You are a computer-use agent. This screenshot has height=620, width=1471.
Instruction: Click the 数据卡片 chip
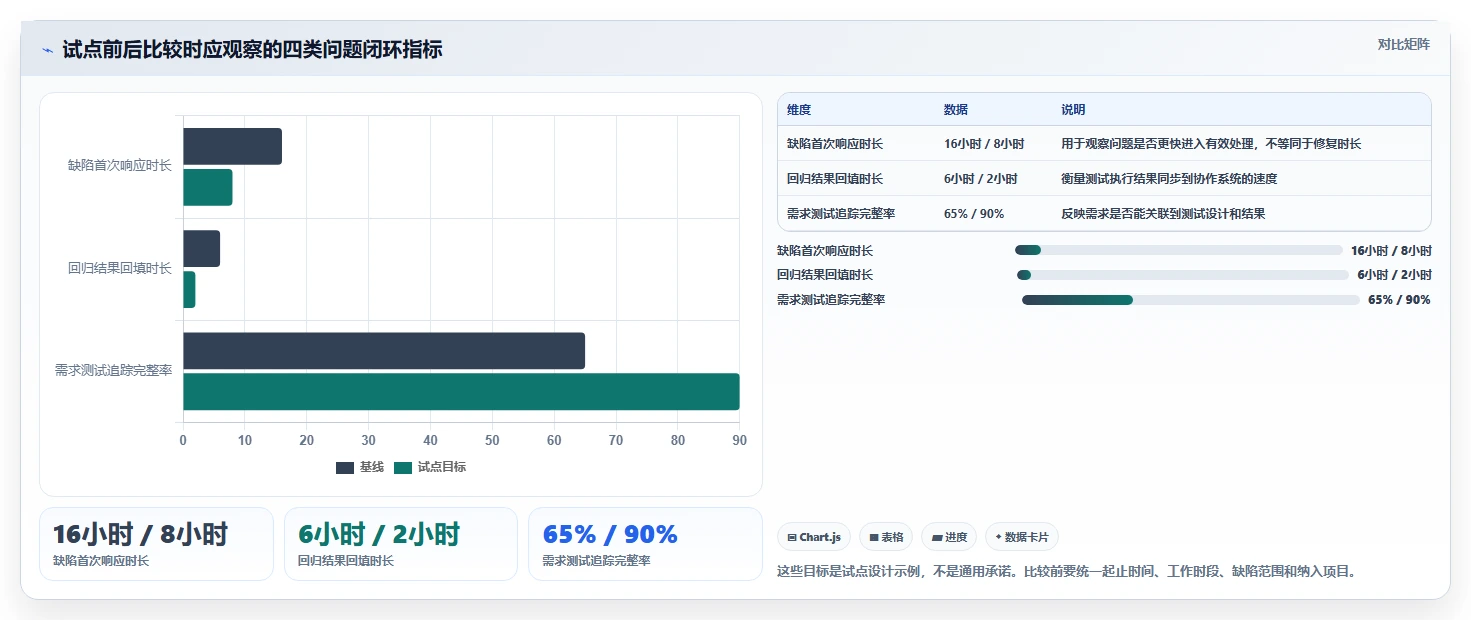coord(1022,537)
